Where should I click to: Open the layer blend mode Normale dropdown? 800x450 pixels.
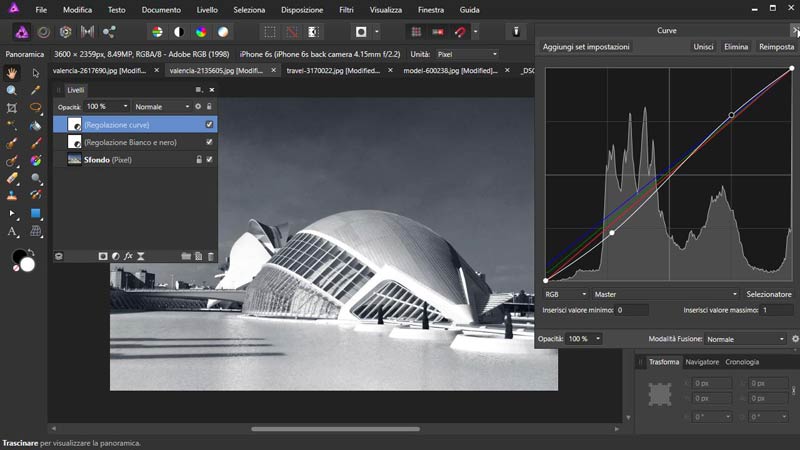(162, 106)
